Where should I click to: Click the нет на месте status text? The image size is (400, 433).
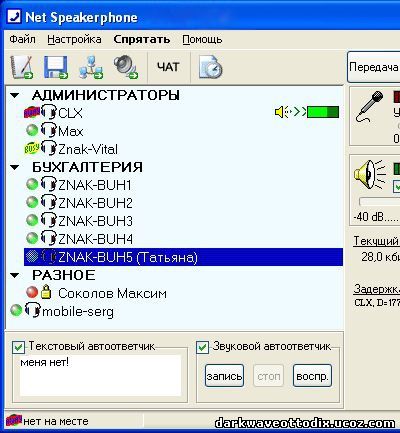click(x=56, y=421)
